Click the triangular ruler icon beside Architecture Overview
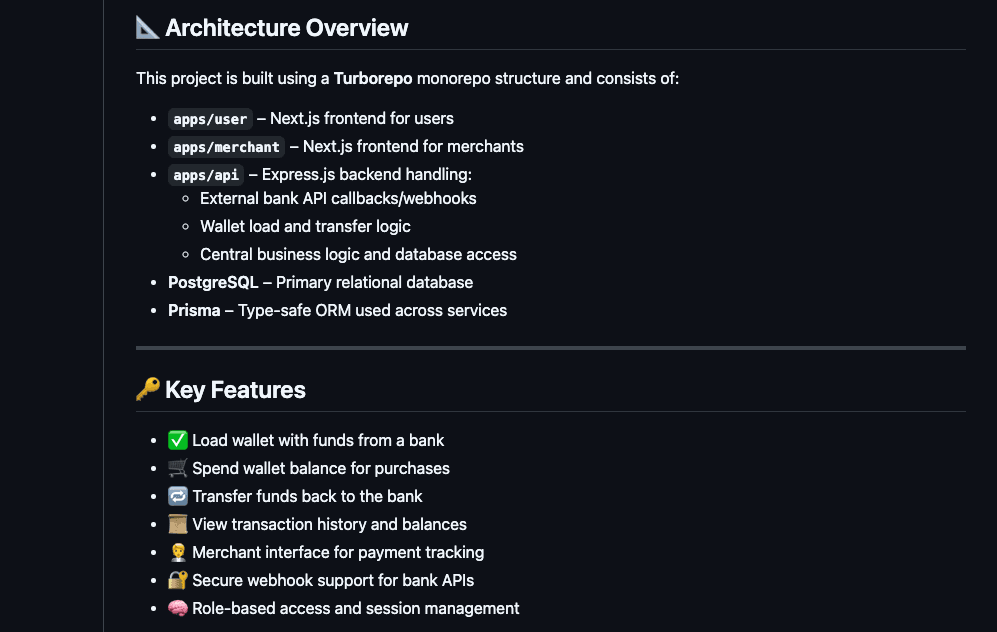Image resolution: width=997 pixels, height=632 pixels. 148,28
